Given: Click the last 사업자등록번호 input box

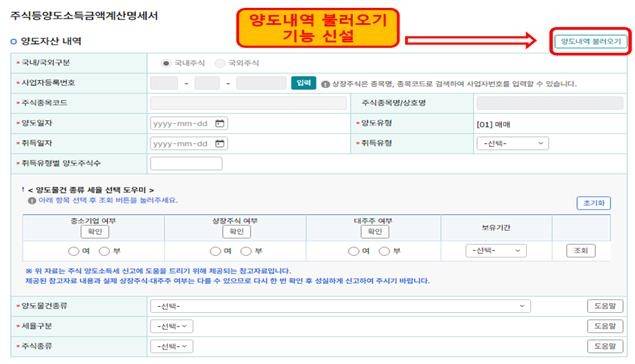Looking at the screenshot, I should click(x=261, y=83).
